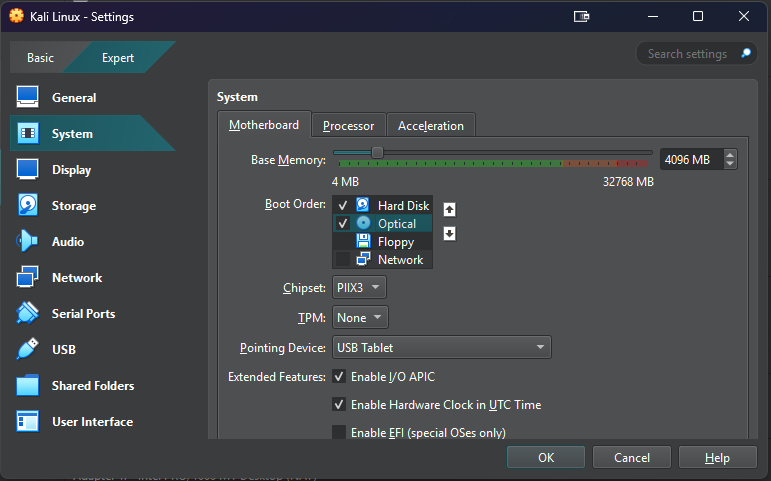Open the User Interface window icon
771x481 pixels.
[27, 421]
